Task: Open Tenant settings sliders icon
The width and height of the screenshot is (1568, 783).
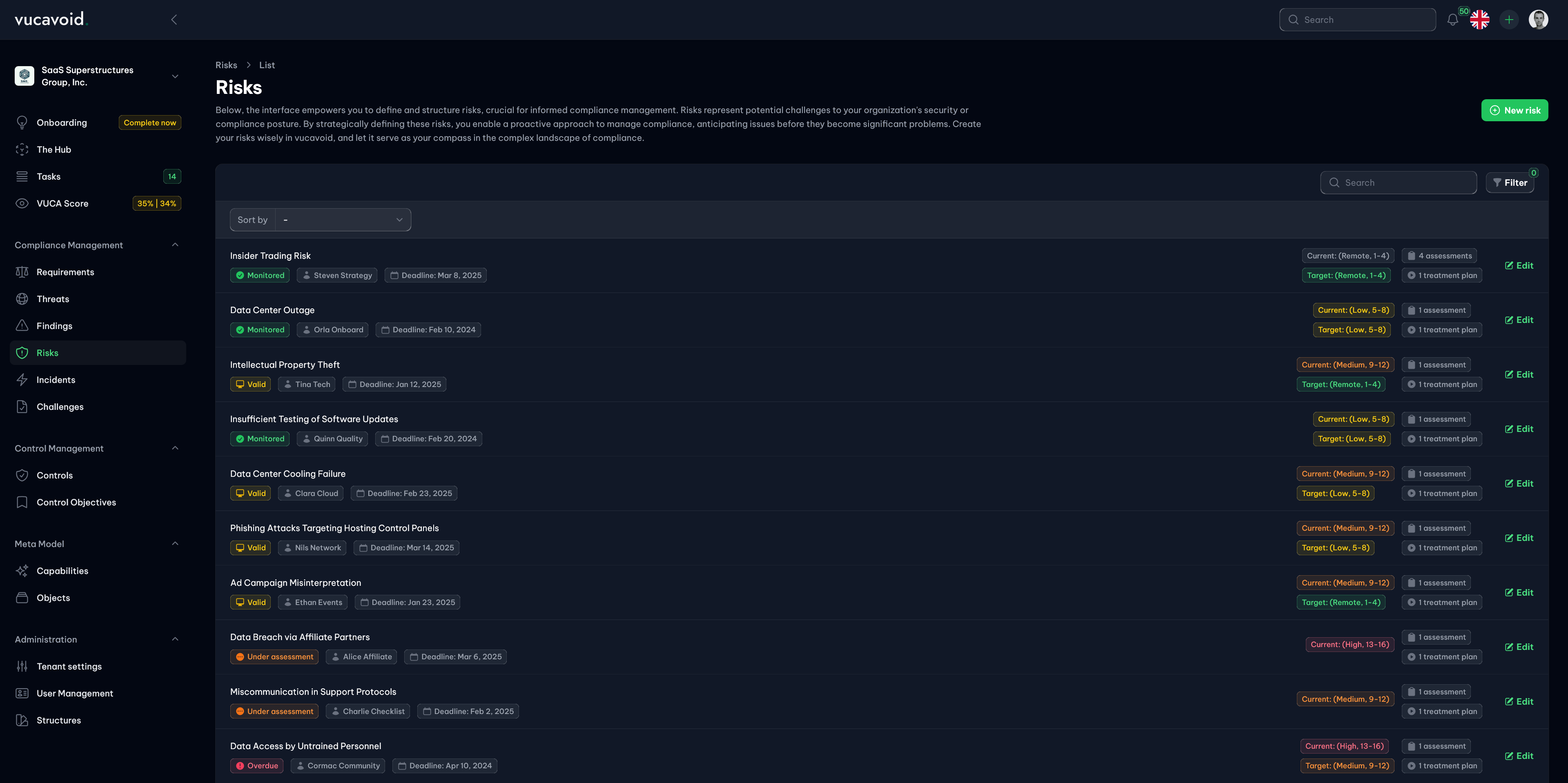Action: (22, 666)
